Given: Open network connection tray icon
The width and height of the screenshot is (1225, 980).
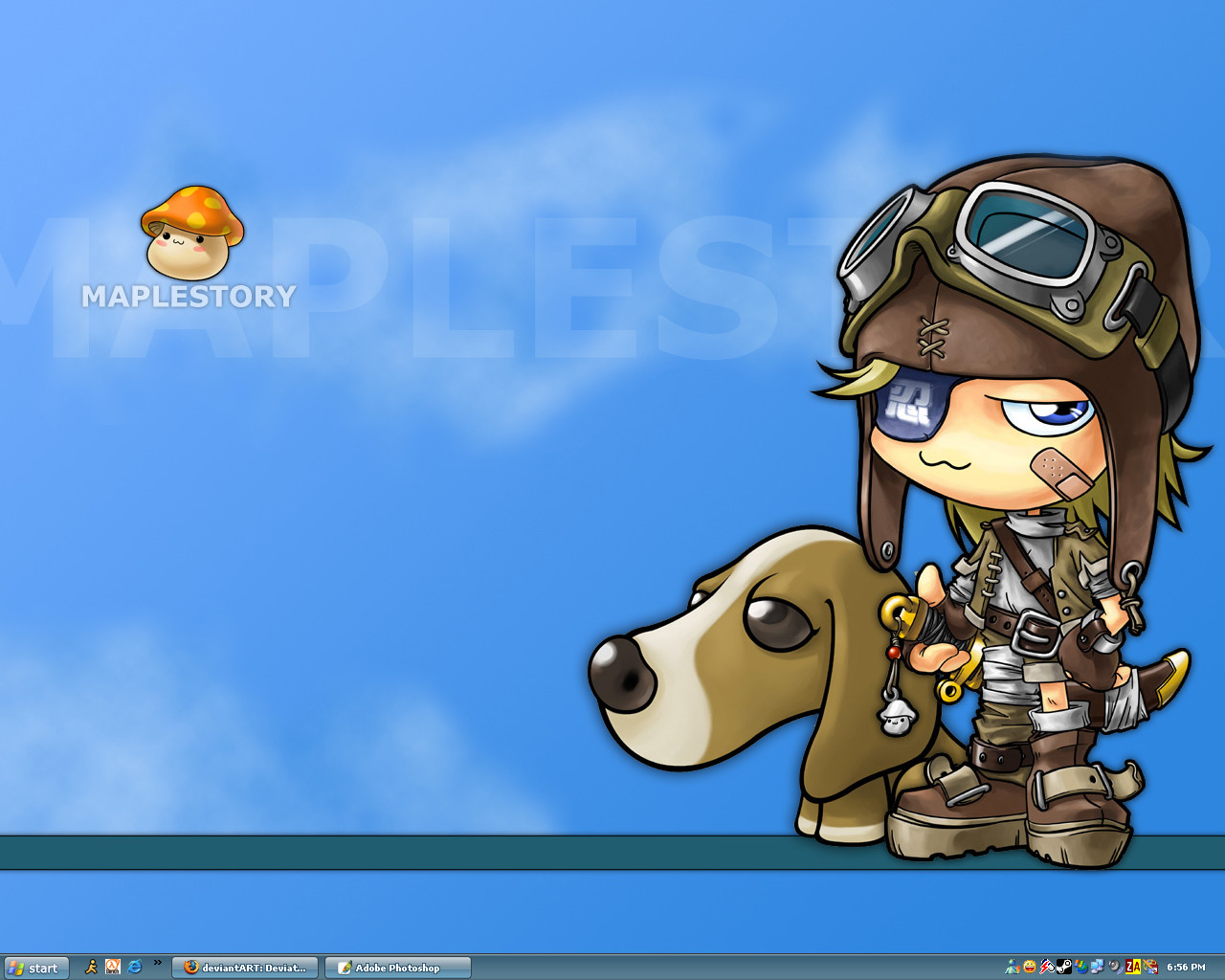Looking at the screenshot, I should click(x=1098, y=967).
